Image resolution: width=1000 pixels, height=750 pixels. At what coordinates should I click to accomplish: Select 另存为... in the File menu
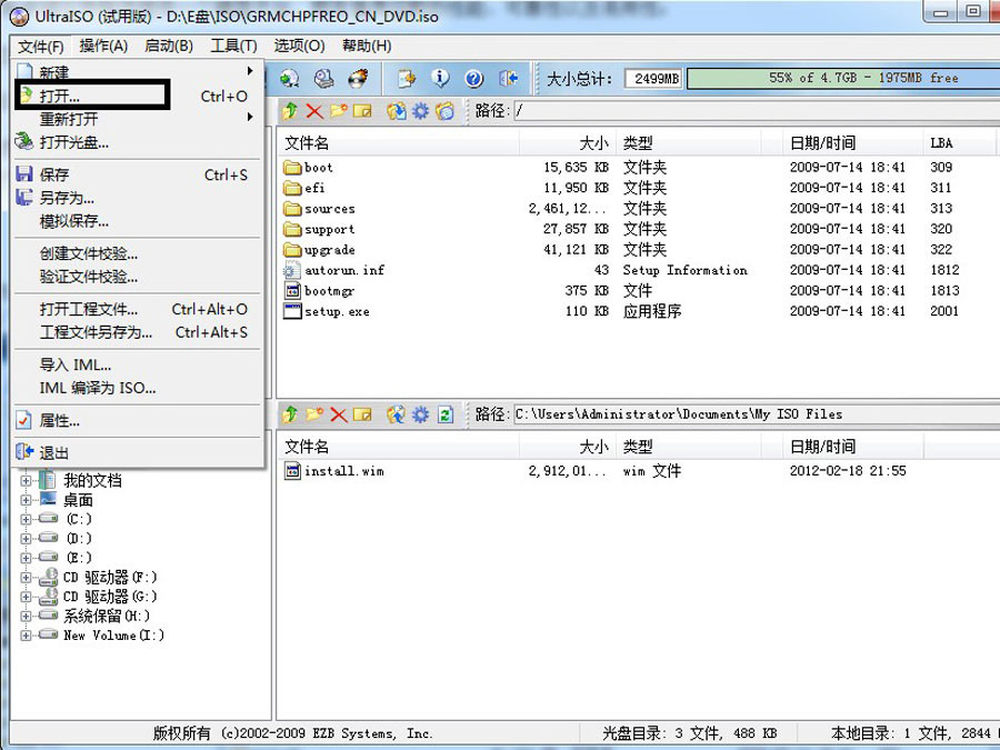click(66, 198)
